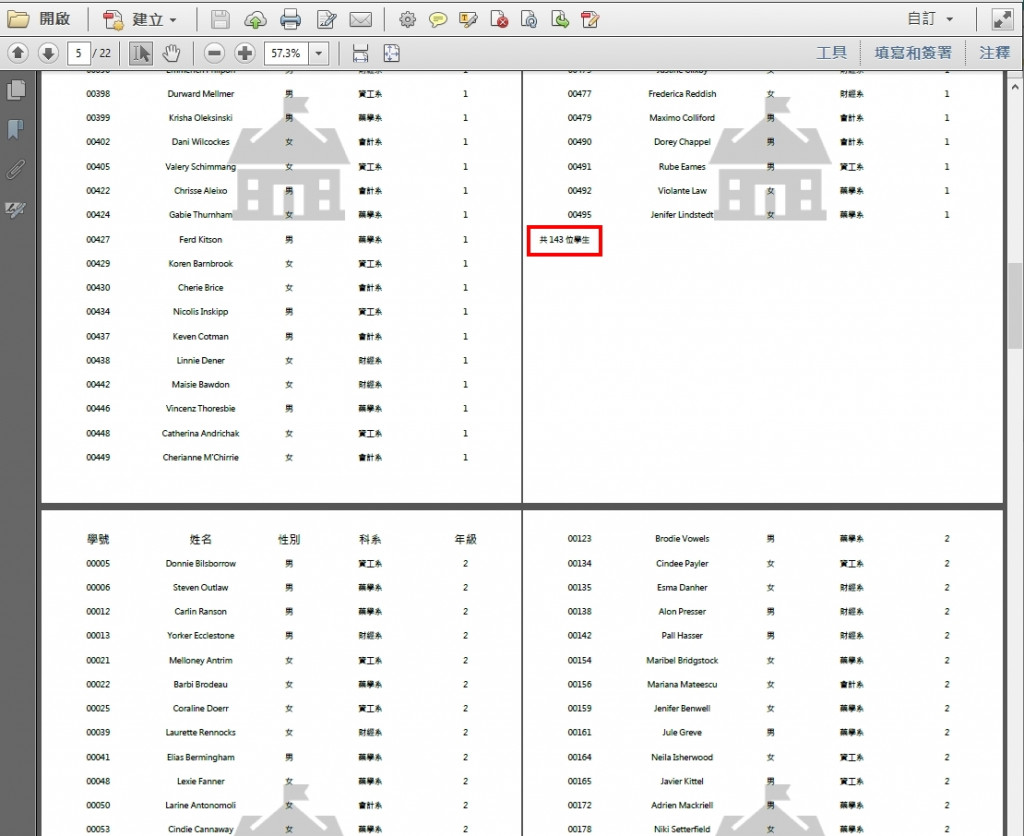
Task: Click the 姓名 column header
Action: [200, 539]
